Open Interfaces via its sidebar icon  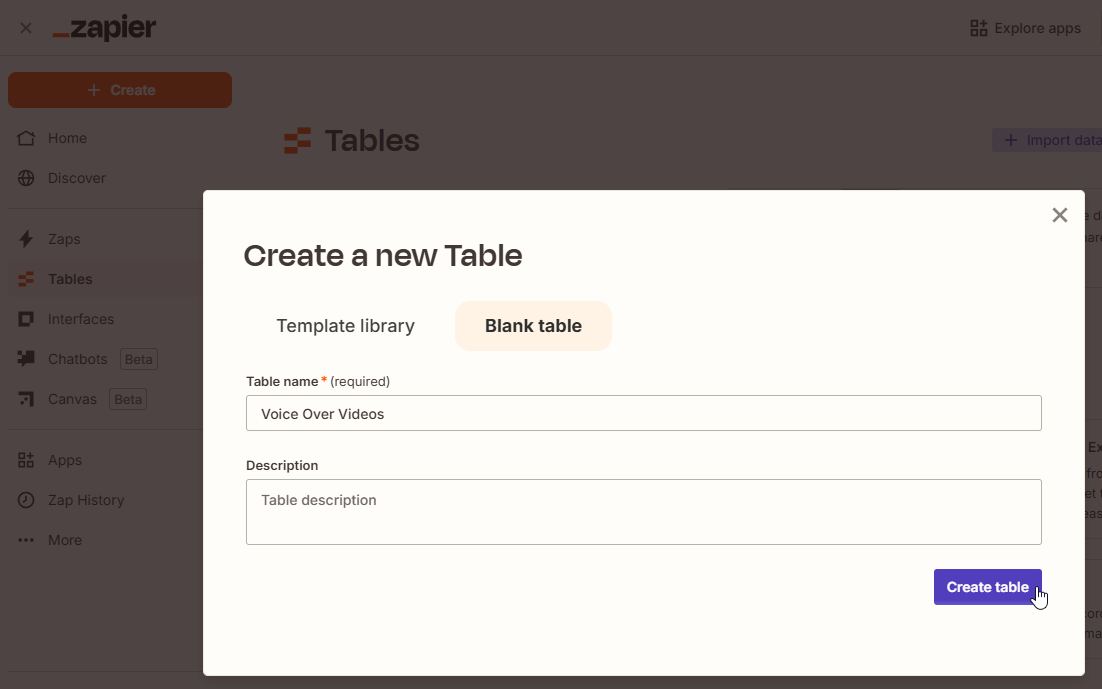27,319
